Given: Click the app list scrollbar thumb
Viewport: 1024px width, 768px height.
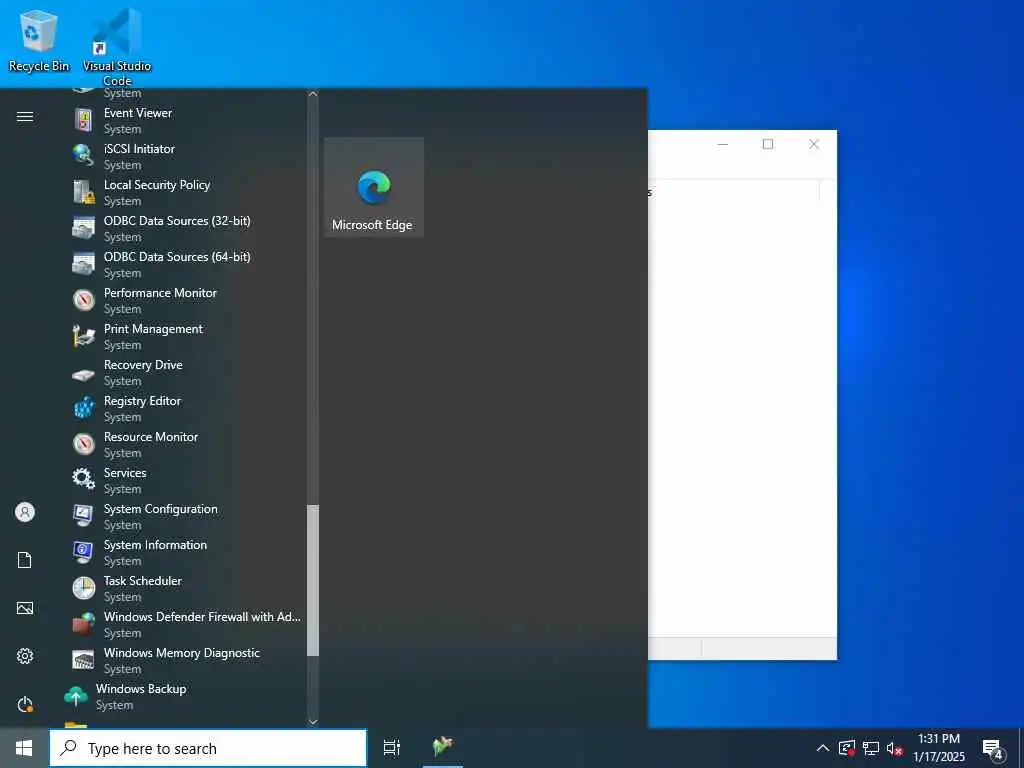Looking at the screenshot, I should [x=313, y=580].
